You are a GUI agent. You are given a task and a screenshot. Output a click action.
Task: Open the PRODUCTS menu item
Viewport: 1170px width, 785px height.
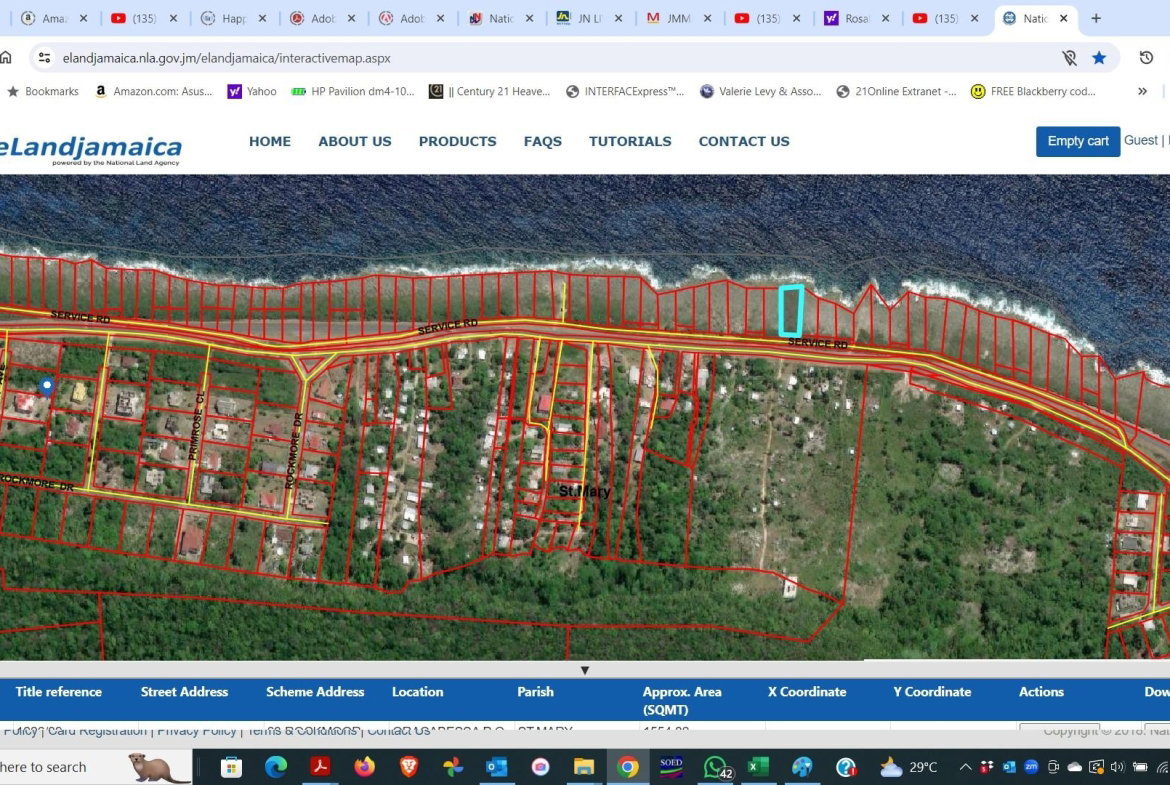(457, 141)
